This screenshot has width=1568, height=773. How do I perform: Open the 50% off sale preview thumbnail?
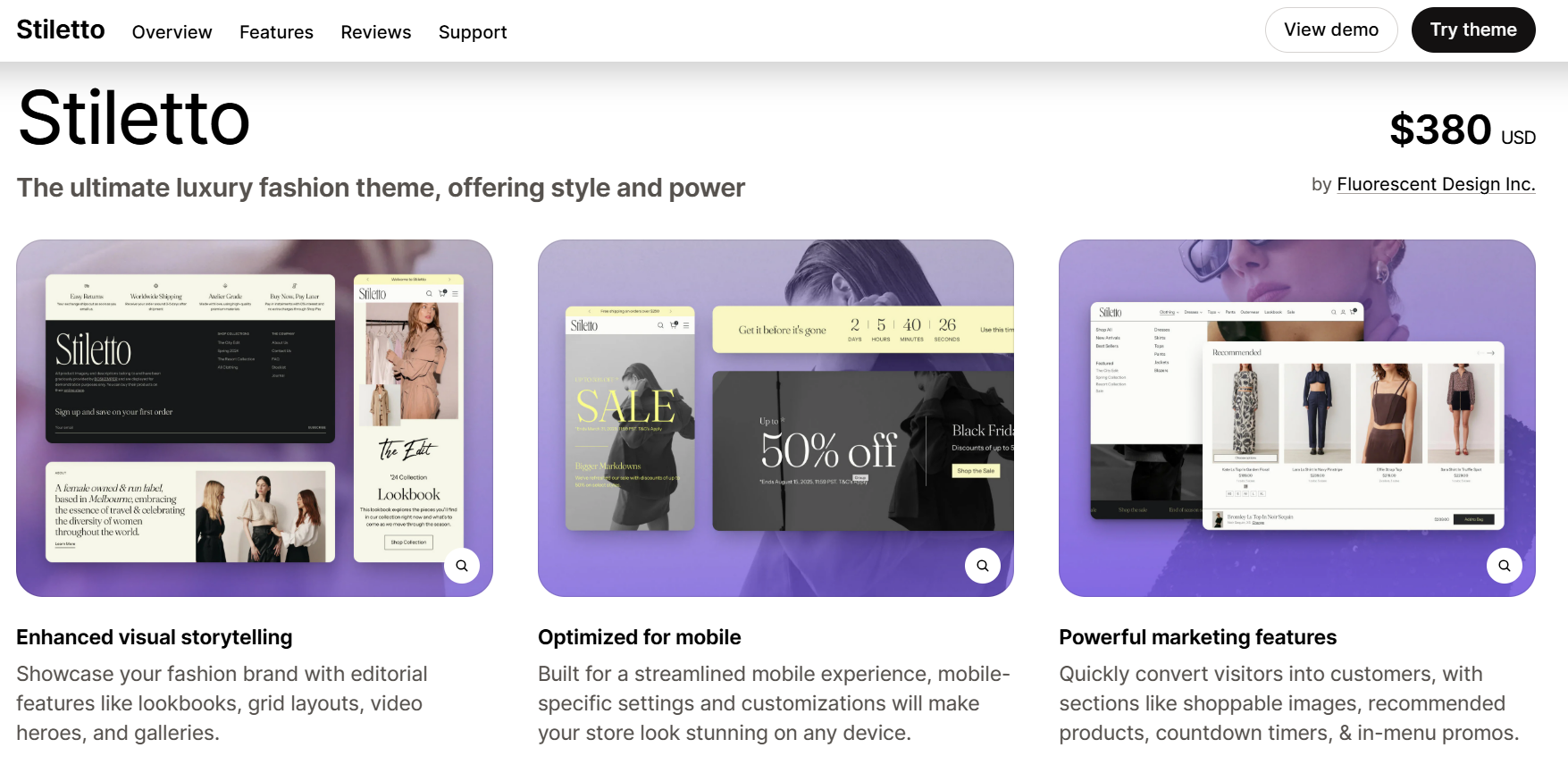point(776,418)
